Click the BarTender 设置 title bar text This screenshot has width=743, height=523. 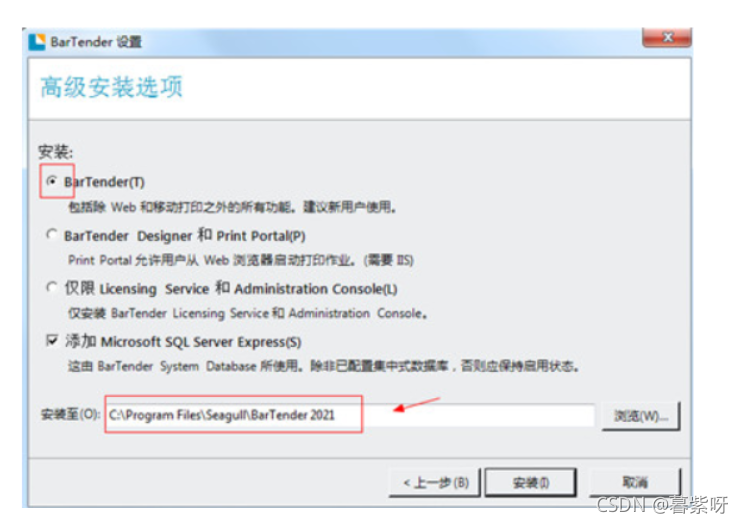(96, 42)
